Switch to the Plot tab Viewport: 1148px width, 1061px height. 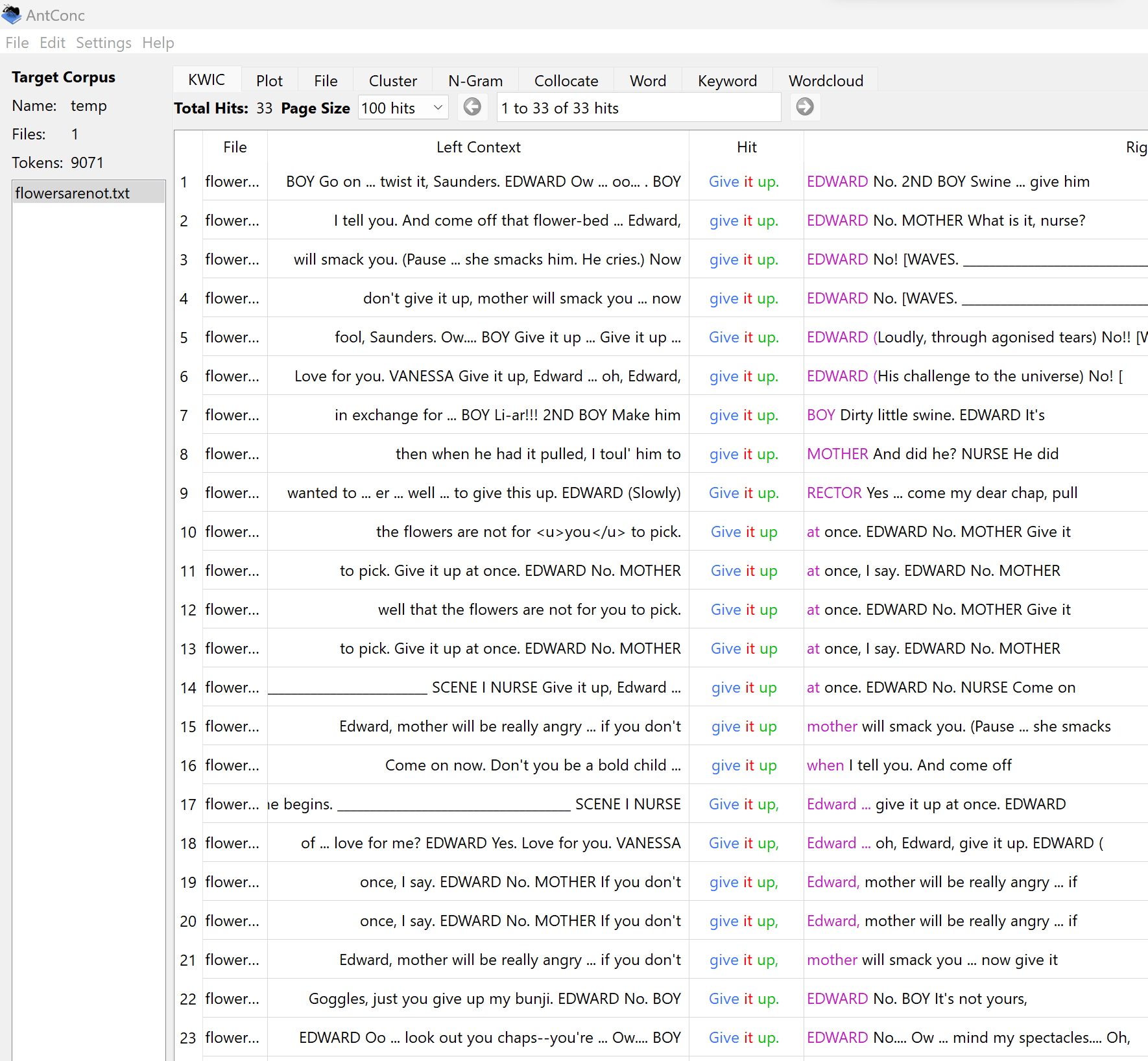click(269, 80)
